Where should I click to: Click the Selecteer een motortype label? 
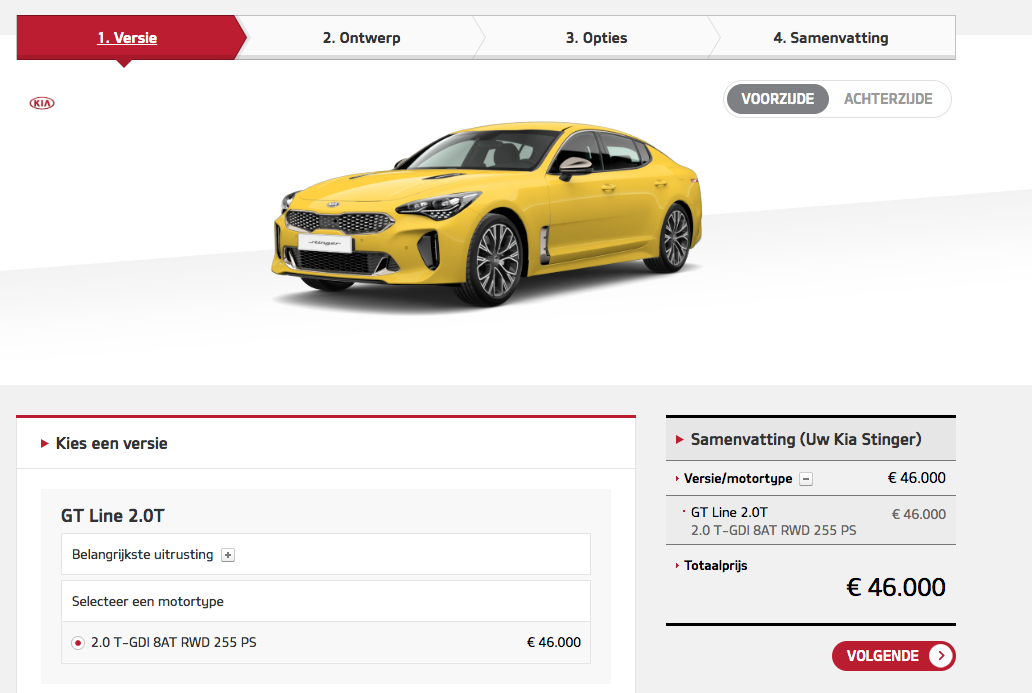147,601
